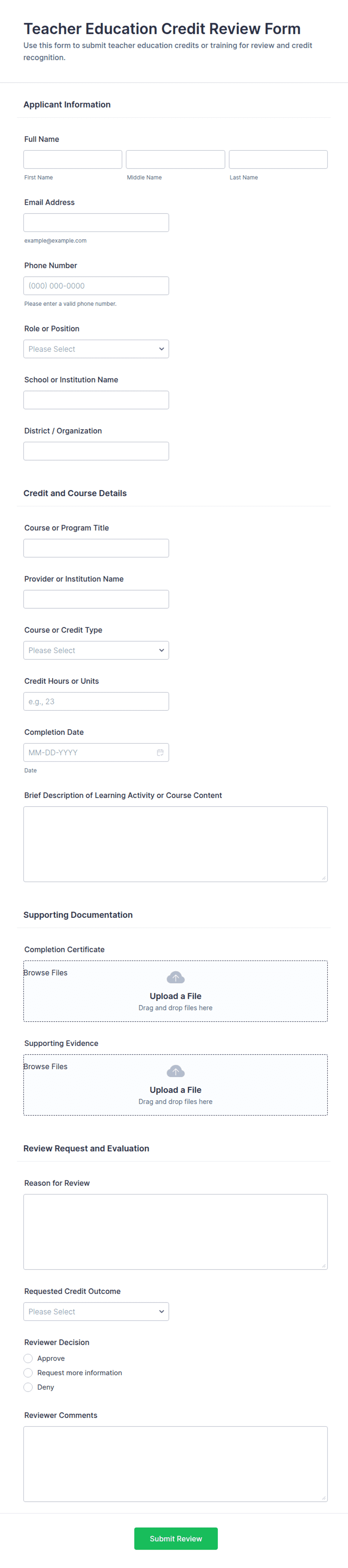Image resolution: width=348 pixels, height=1568 pixels.
Task: Open the Requested Credit Outcome dropdown
Action: pyautogui.click(x=96, y=1311)
